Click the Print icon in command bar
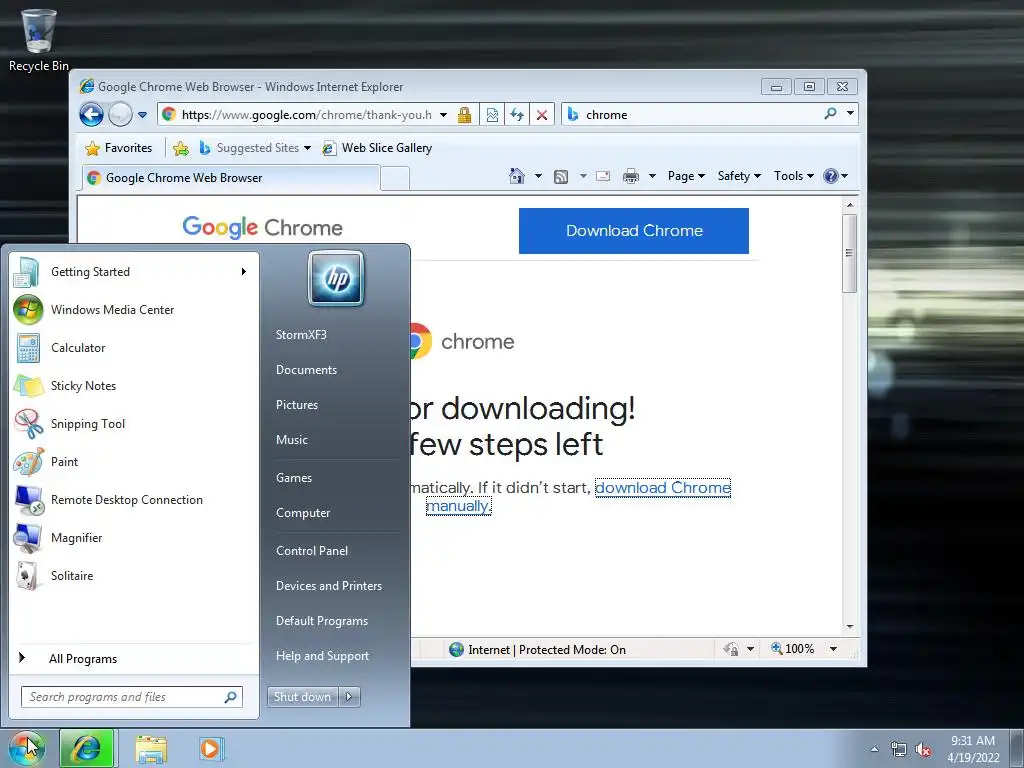 click(630, 176)
